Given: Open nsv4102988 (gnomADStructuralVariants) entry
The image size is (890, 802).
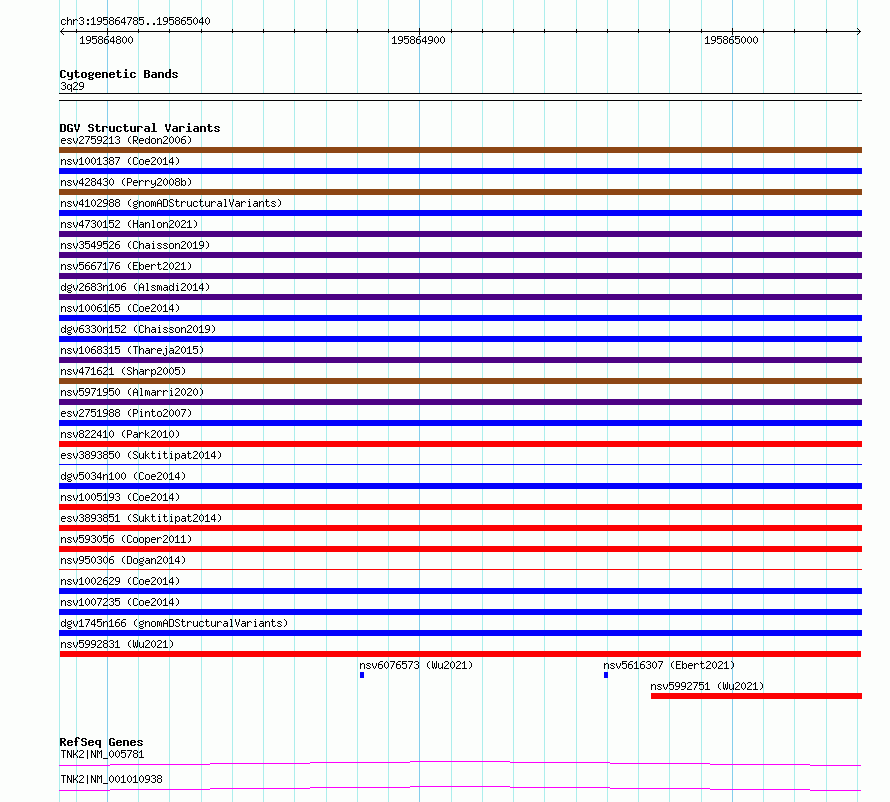Looking at the screenshot, I should pyautogui.click(x=171, y=203).
